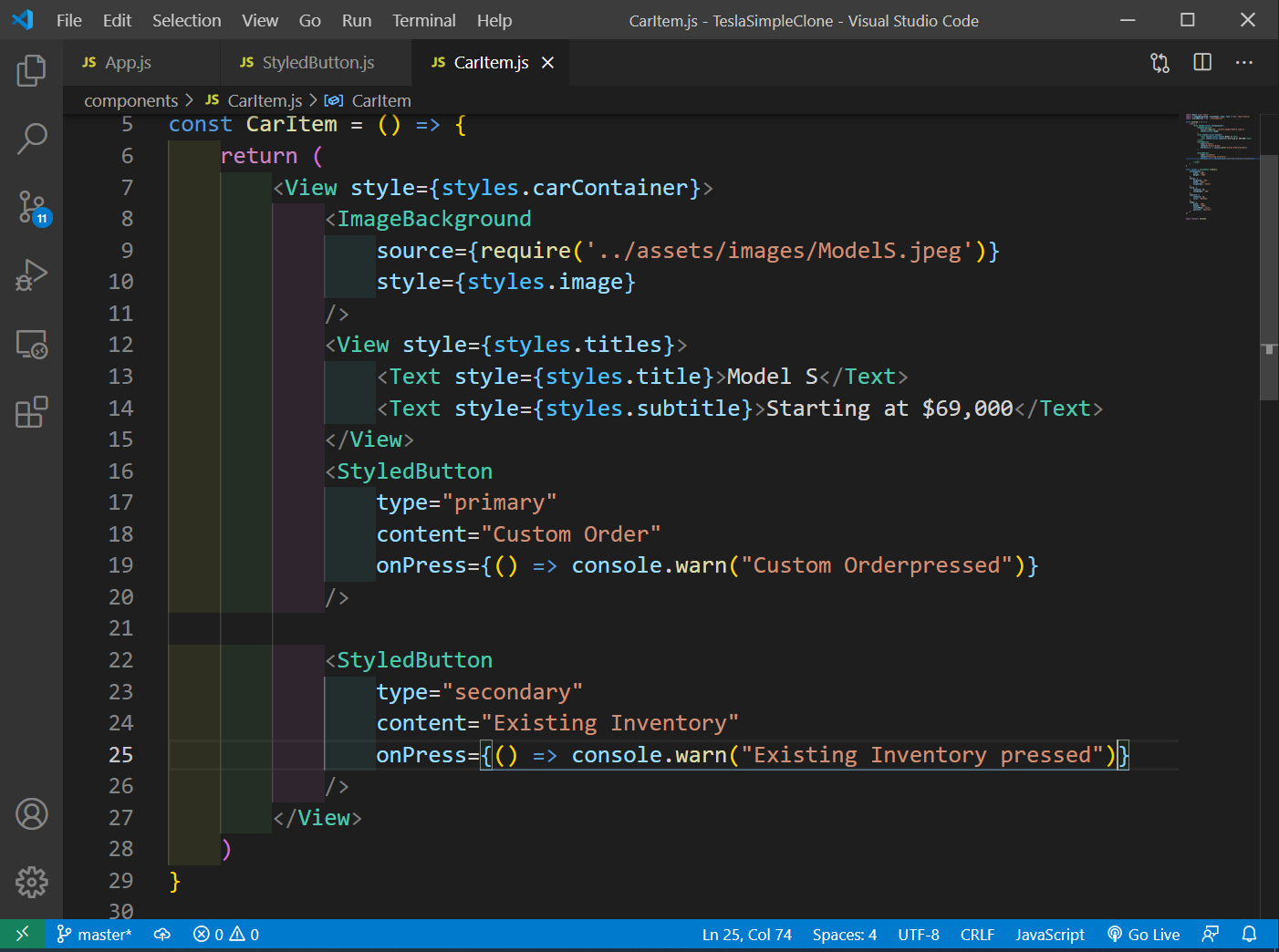Open the File menu
The height and width of the screenshot is (952, 1279).
tap(69, 20)
